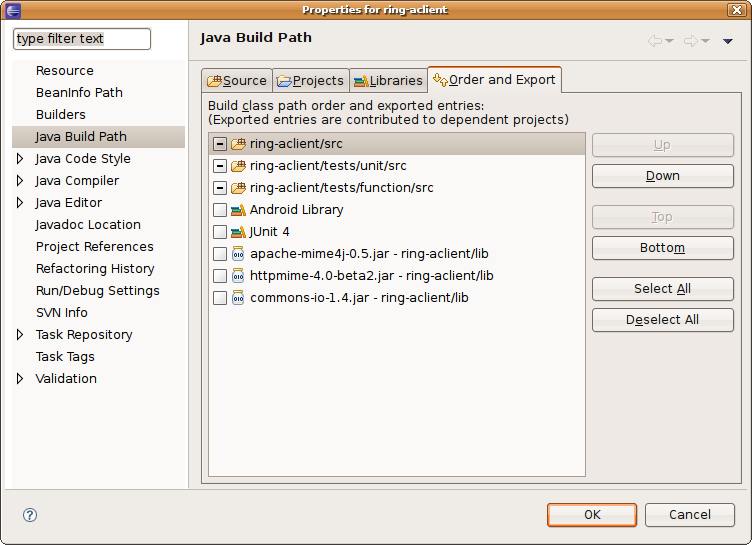Screen dimensions: 752x545
Task: Check the httpmime-4.0-beta2.jar export checkbox
Action: (220, 276)
